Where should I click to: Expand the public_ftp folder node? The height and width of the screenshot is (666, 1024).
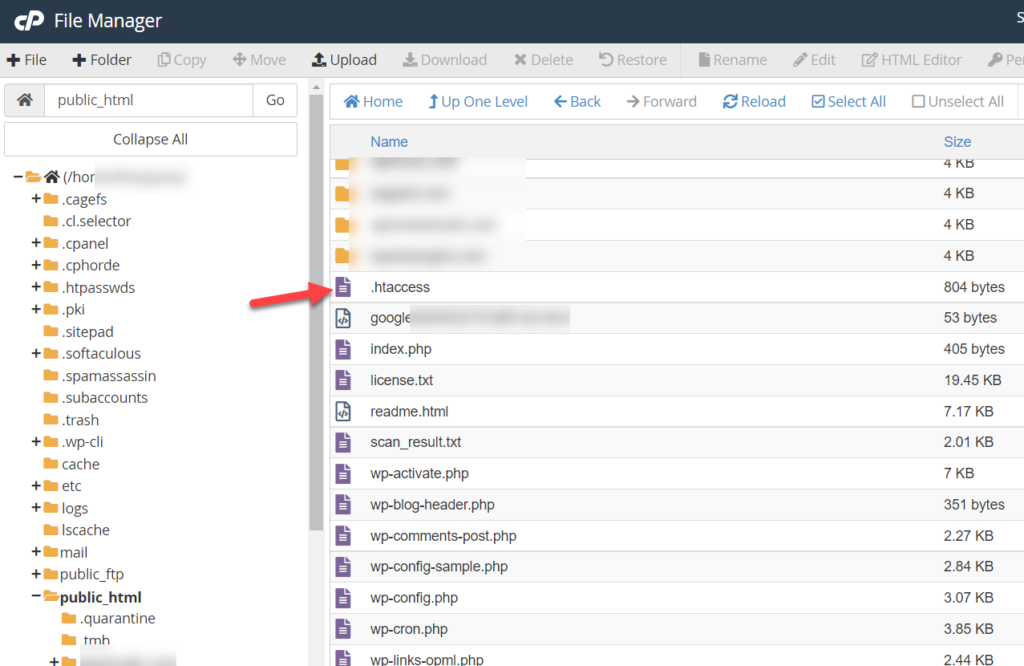click(36, 574)
